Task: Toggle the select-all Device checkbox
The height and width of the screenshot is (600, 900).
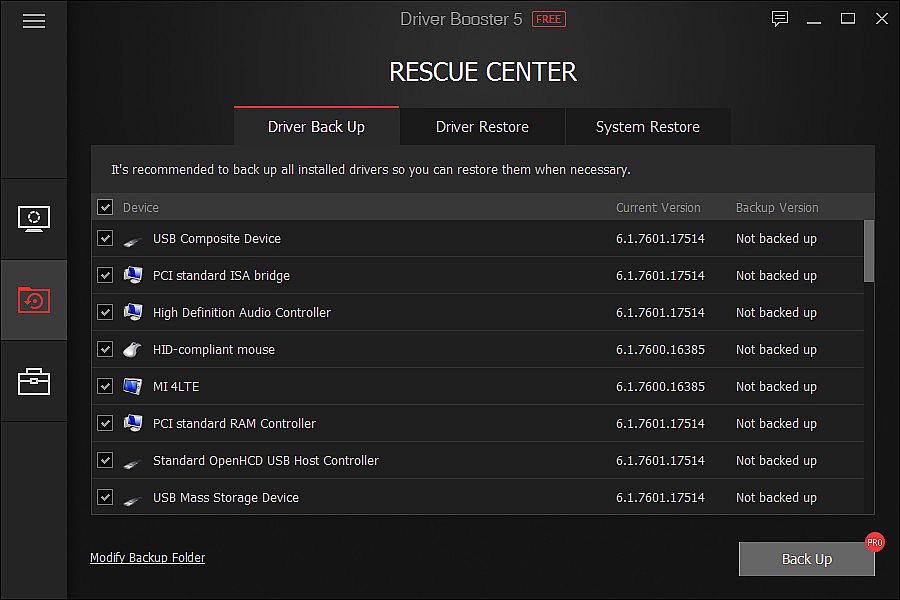Action: point(105,207)
